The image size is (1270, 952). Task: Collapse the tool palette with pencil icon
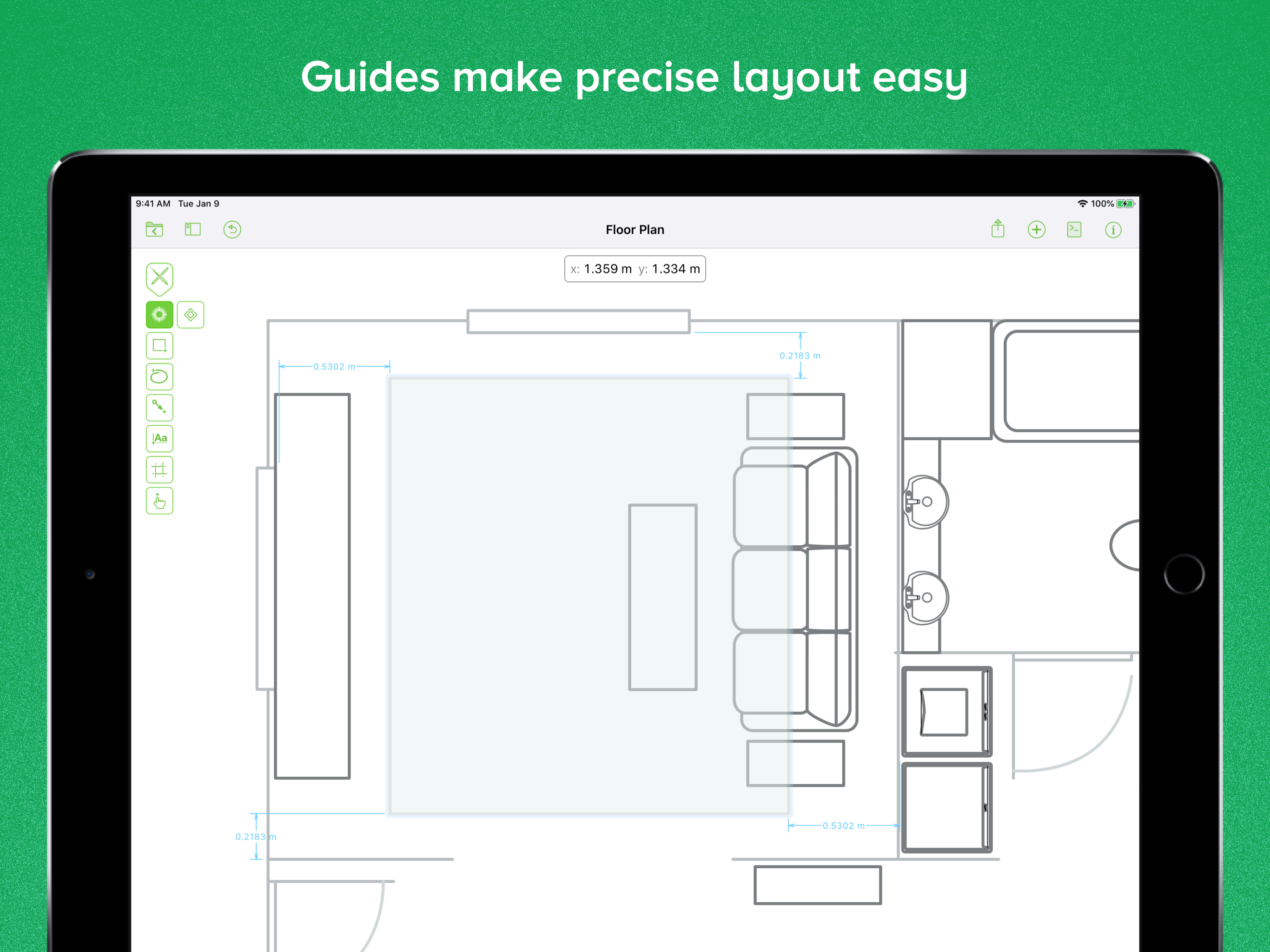click(x=159, y=278)
